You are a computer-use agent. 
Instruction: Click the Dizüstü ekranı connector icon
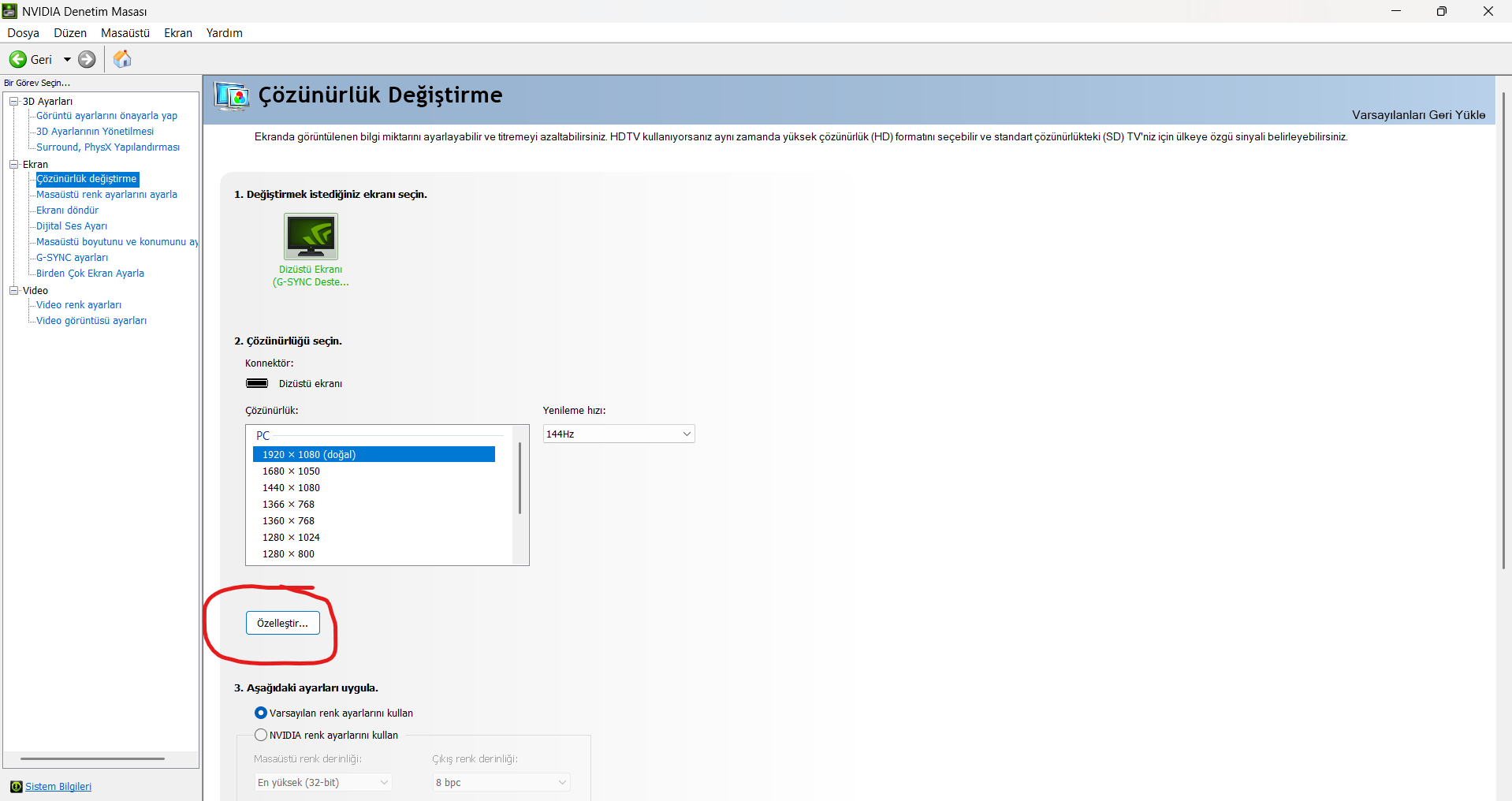[x=257, y=383]
